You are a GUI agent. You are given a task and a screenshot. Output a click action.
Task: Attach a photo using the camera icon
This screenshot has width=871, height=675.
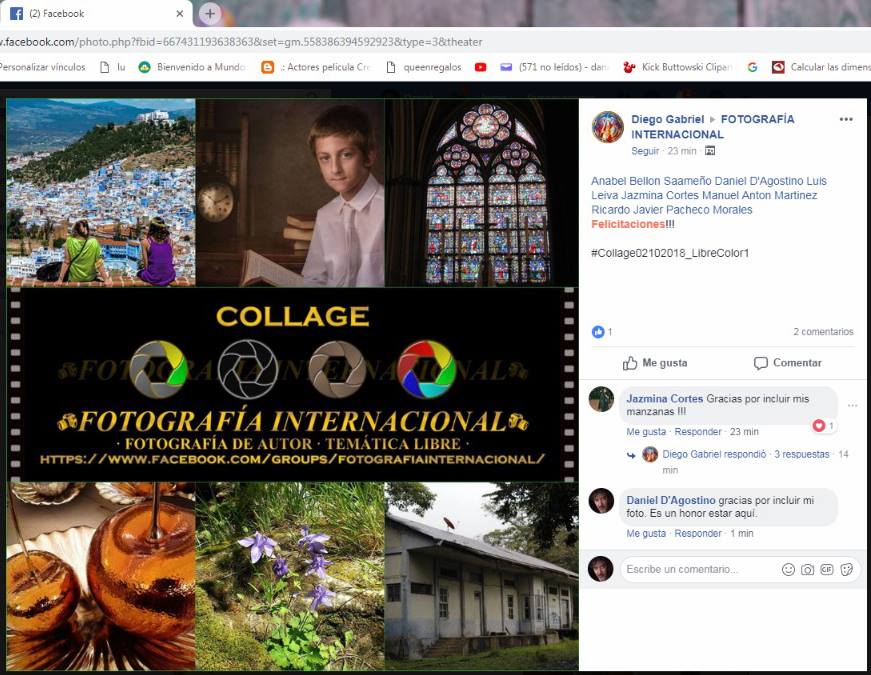807,569
